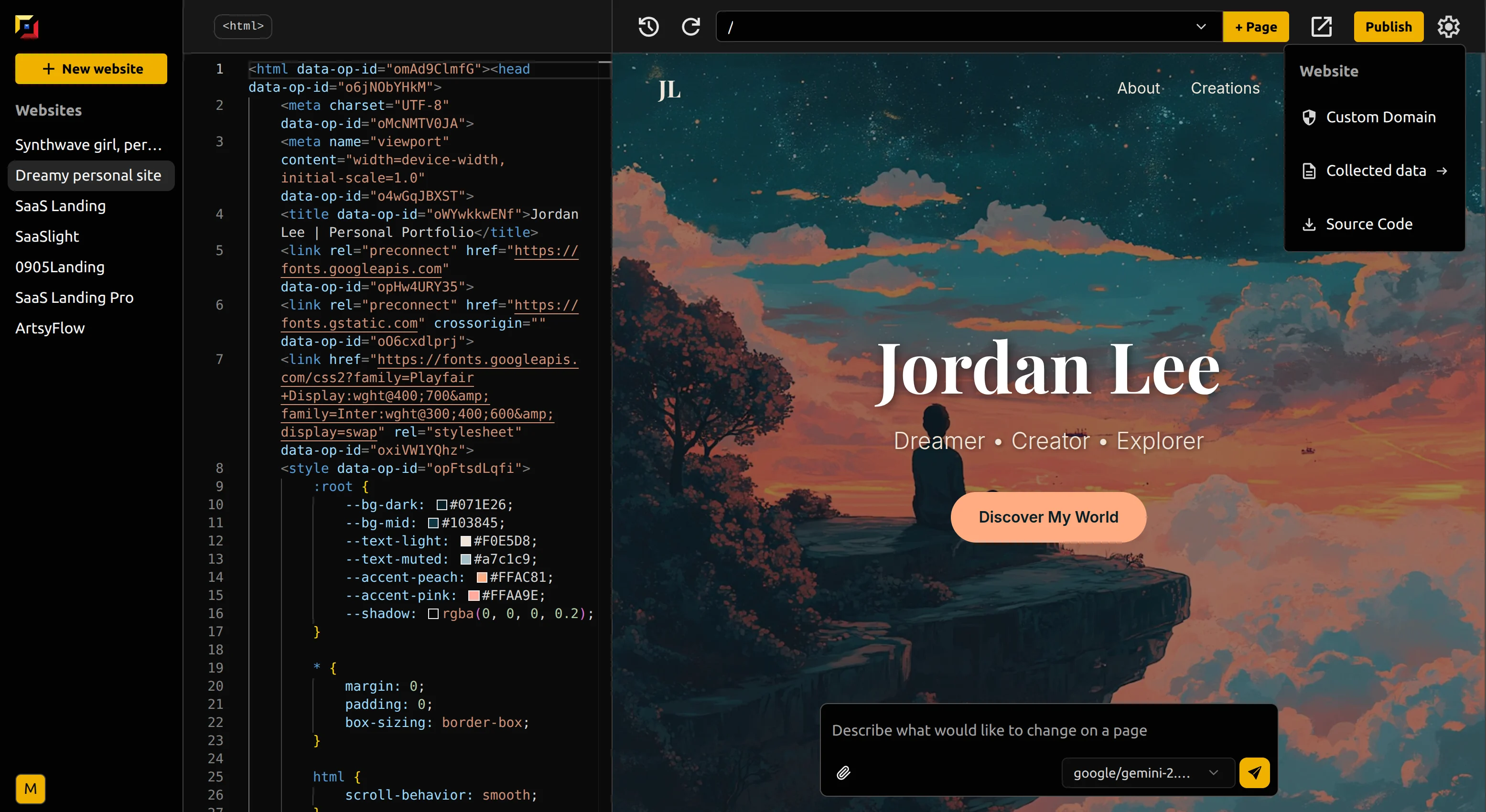Click the New website button
The image size is (1486, 812).
click(91, 69)
